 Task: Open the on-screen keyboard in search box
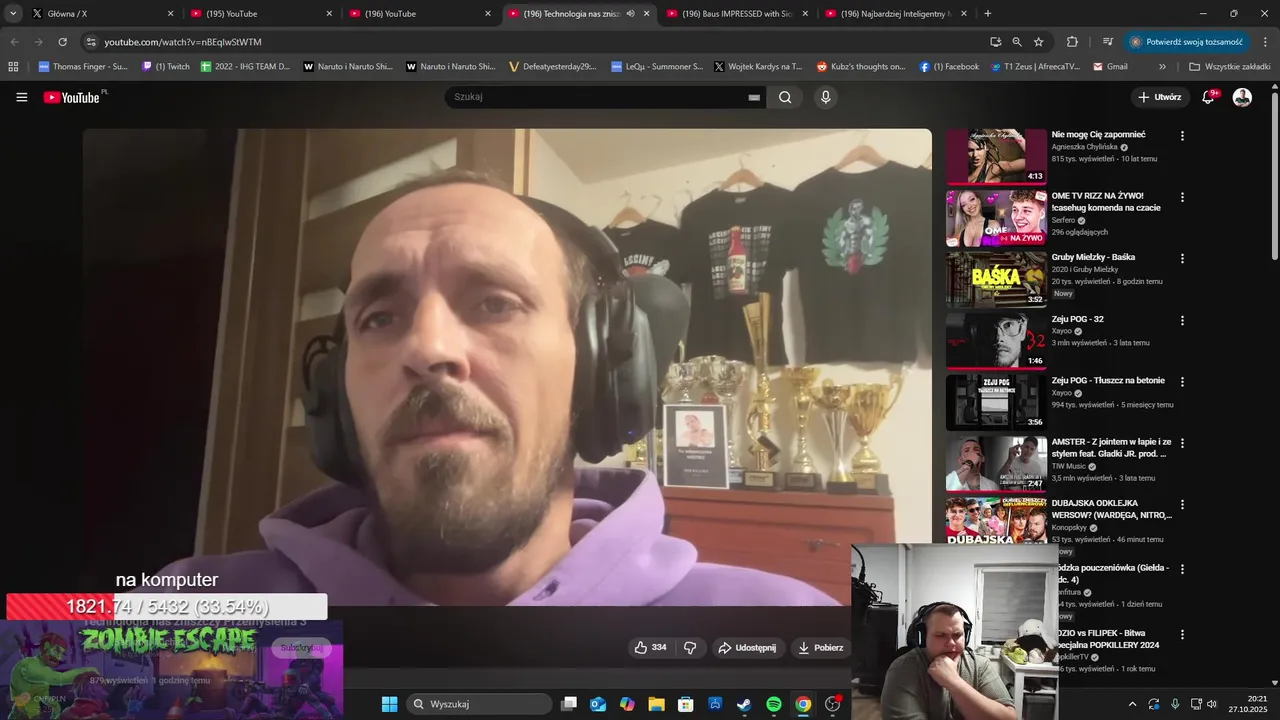point(754,97)
